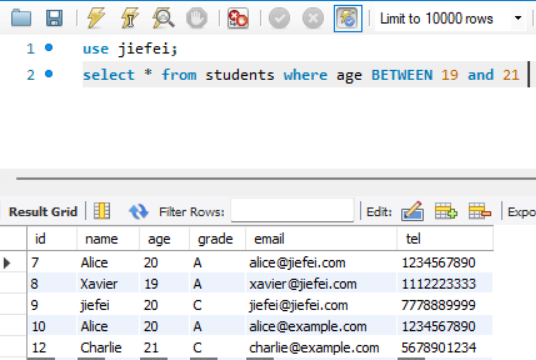Screen dimensions: 536x360
Task: Toggle stop-on-error execution icon
Action: (238, 18)
